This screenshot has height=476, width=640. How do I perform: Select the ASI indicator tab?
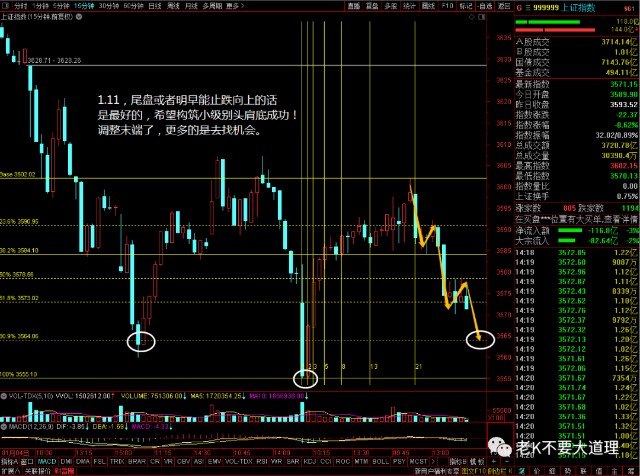pos(199,461)
